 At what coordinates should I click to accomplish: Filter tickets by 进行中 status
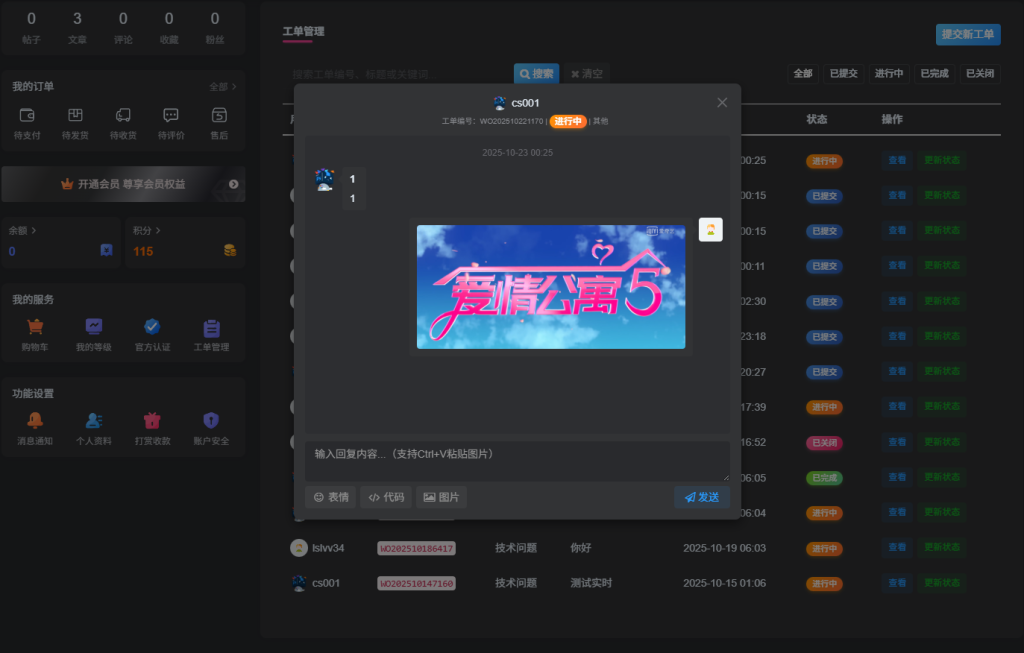click(889, 74)
